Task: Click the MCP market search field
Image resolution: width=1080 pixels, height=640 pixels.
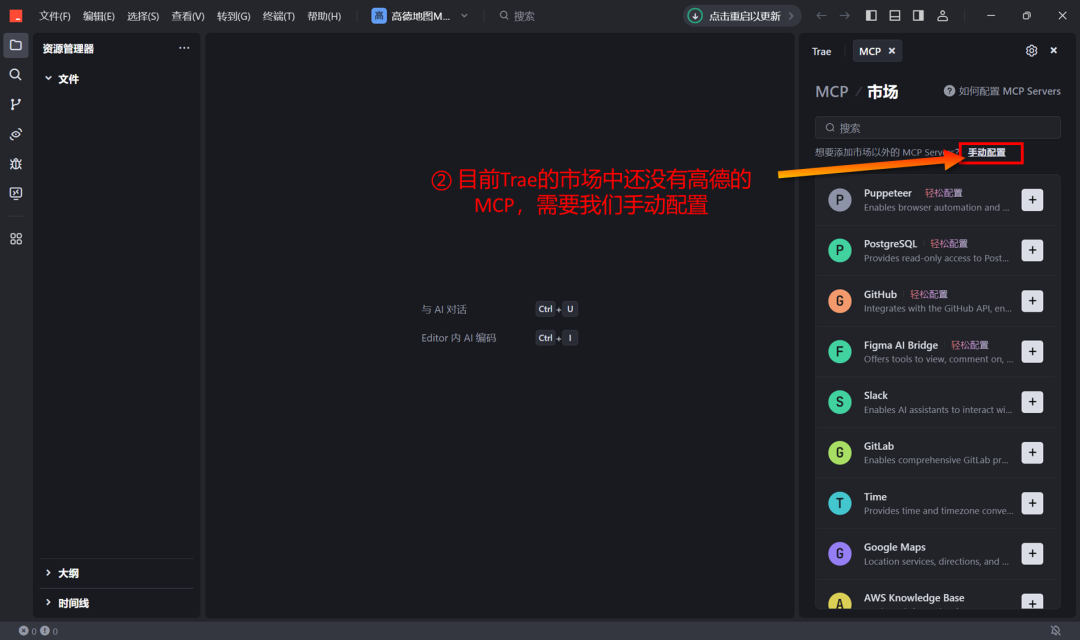Action: tap(937, 127)
